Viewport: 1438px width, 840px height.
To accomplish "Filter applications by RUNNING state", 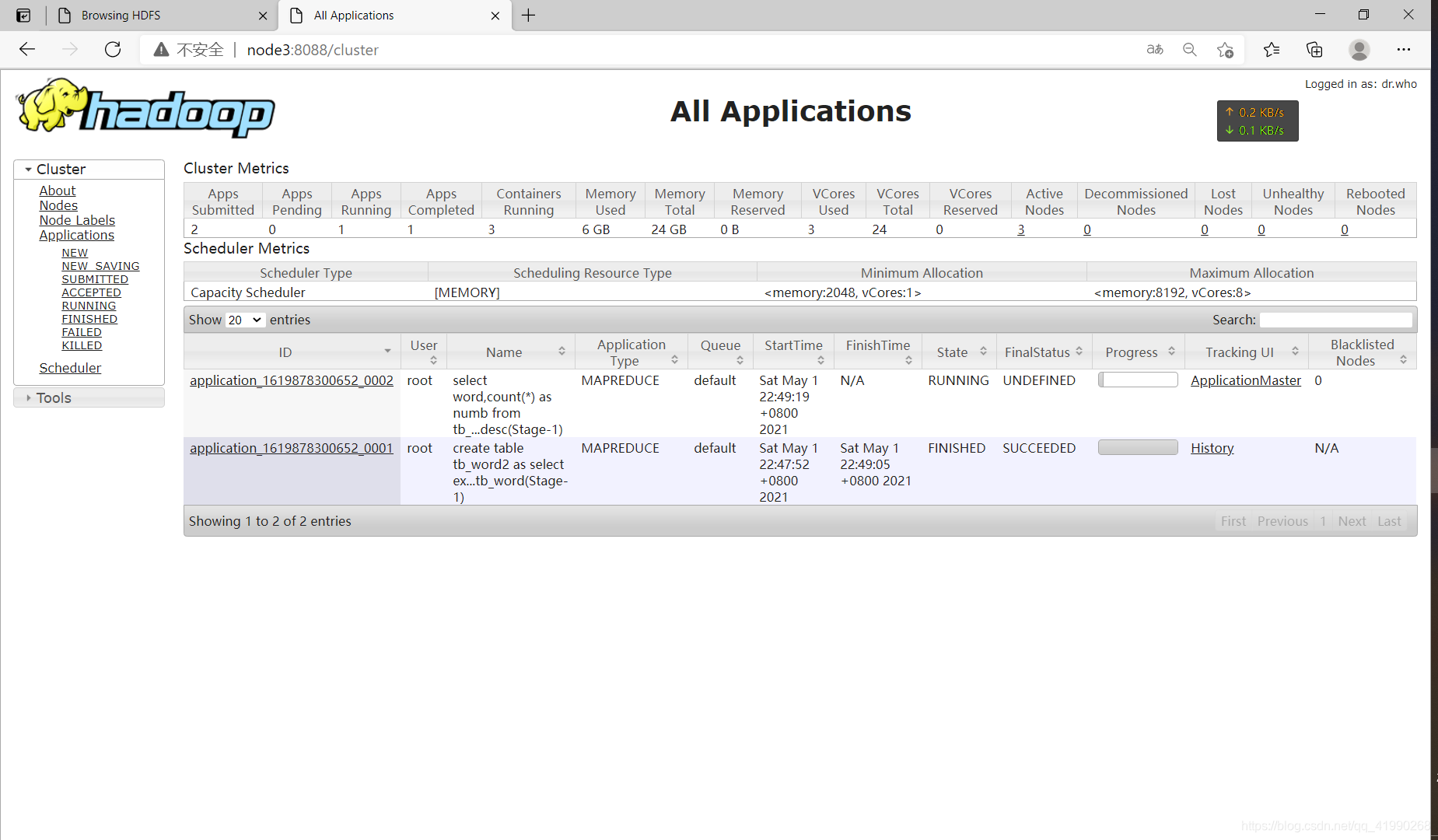I will coord(89,306).
